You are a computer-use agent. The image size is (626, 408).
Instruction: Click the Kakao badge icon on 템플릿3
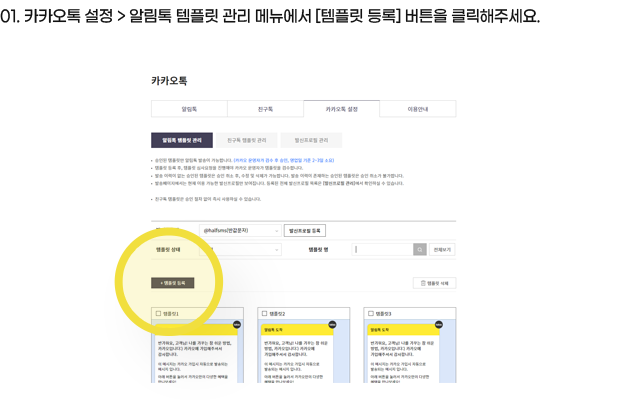pos(439,325)
